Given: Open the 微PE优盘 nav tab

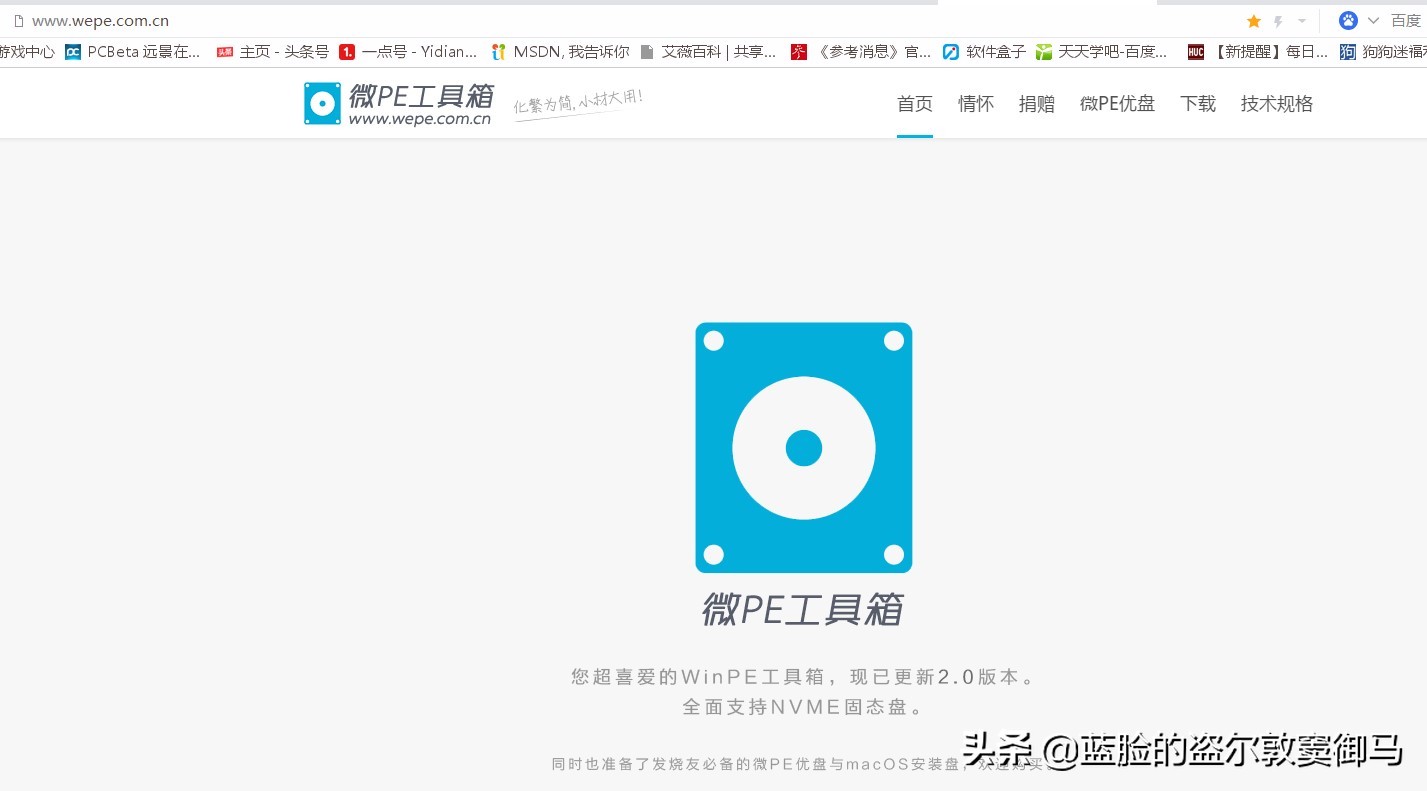Looking at the screenshot, I should point(1118,104).
